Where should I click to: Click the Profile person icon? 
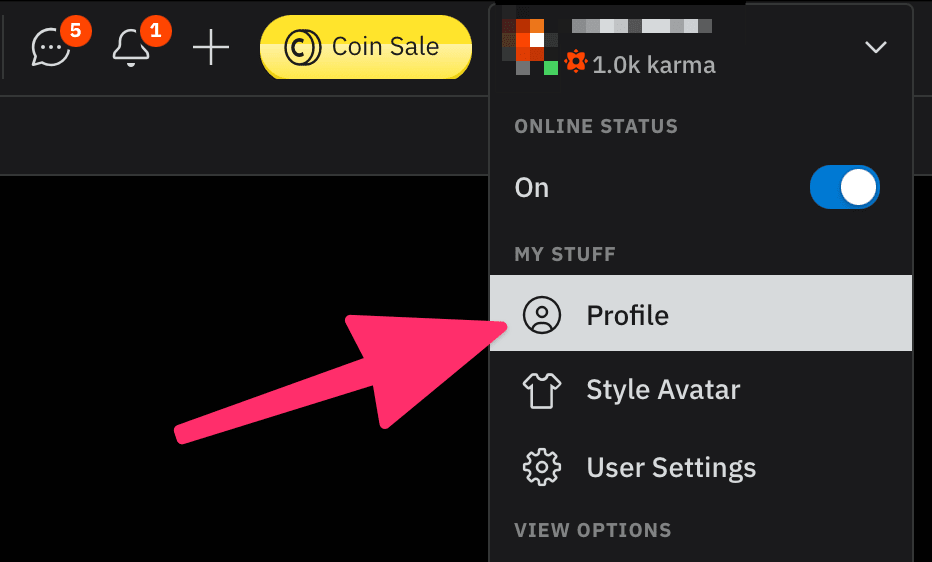click(x=541, y=315)
